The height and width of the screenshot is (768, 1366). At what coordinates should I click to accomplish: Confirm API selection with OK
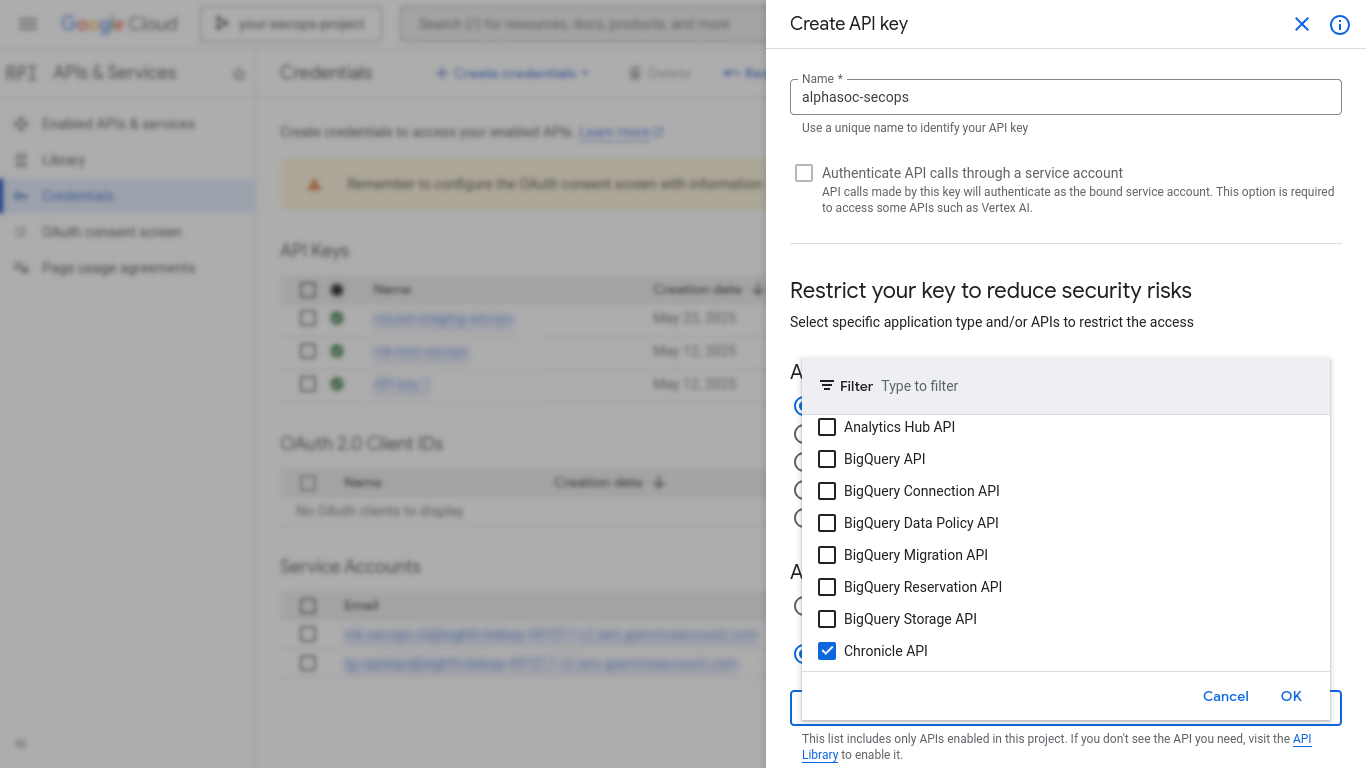[x=1291, y=696]
